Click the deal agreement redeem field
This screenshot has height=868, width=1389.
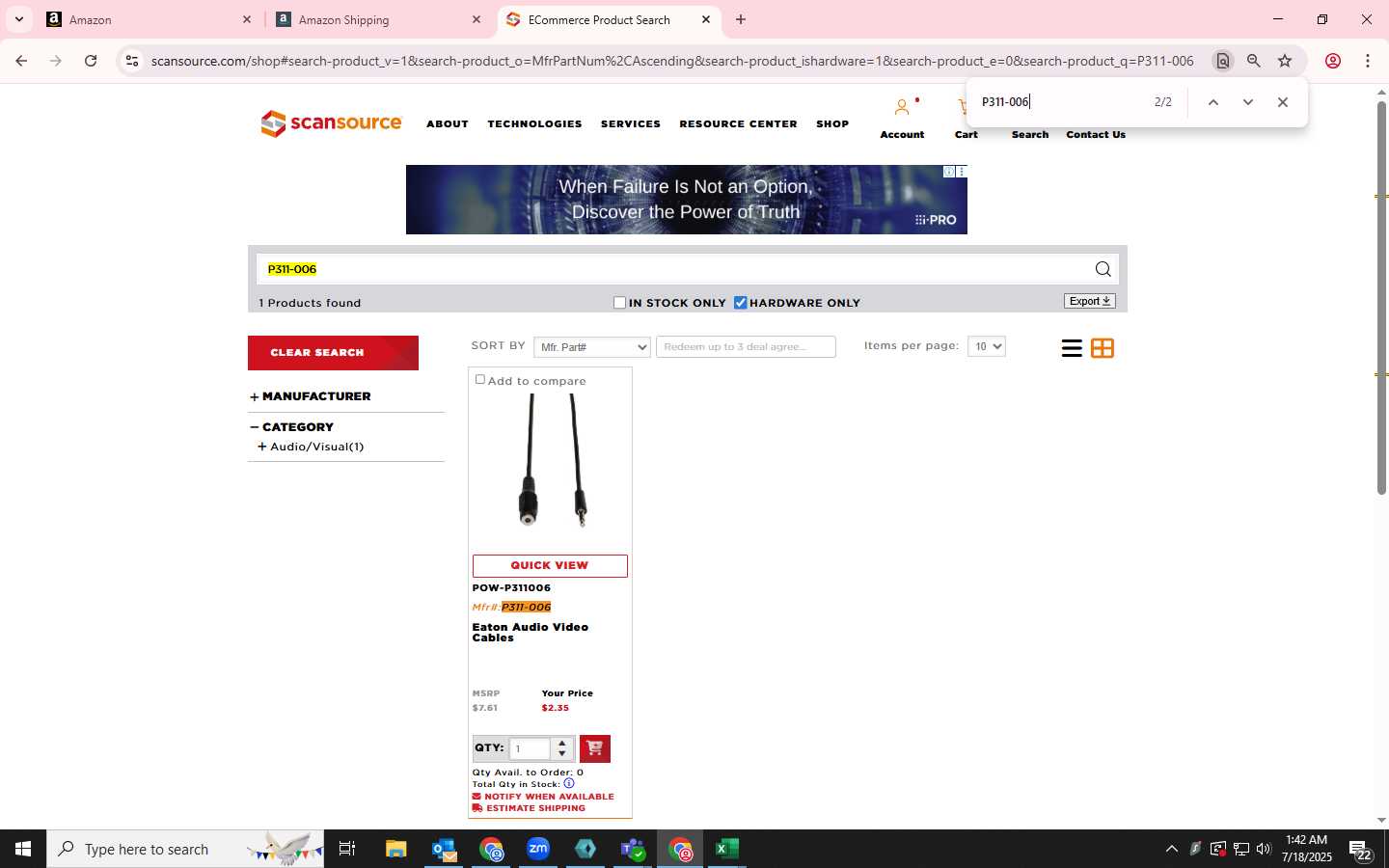pos(746,347)
